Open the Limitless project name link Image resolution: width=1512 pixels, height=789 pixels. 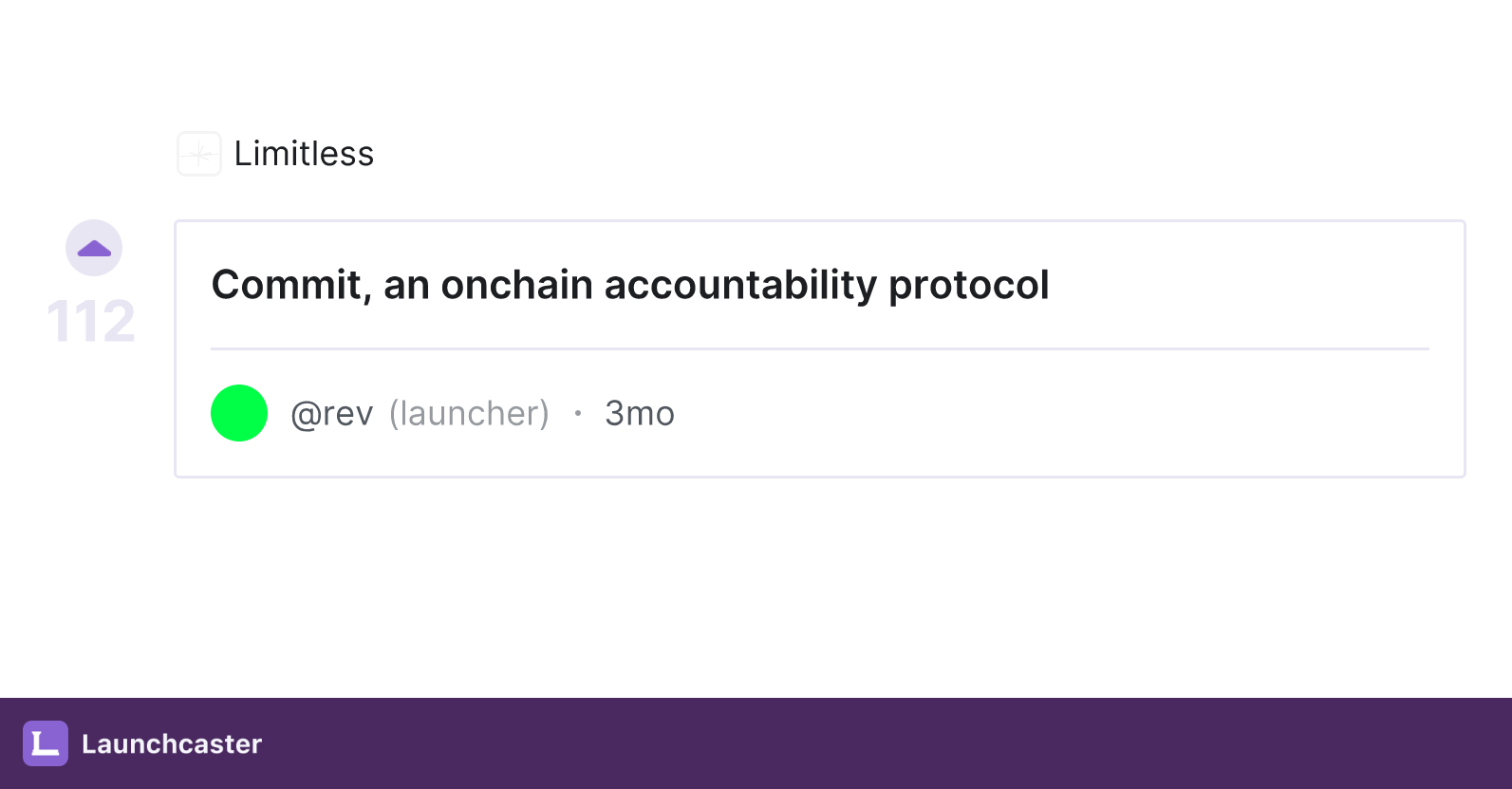304,154
